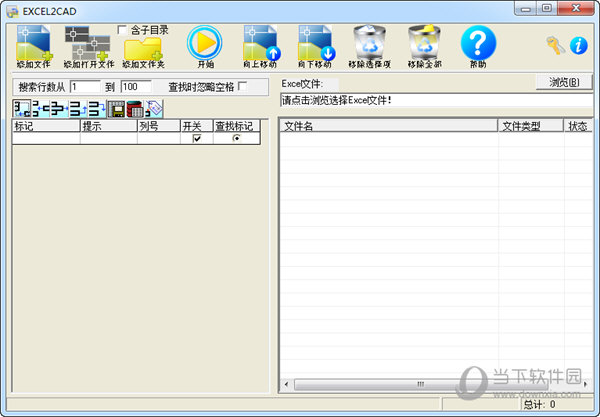The width and height of the screenshot is (600, 417).
Task: Click the empty 标记 cell in first row
Action: point(46,138)
